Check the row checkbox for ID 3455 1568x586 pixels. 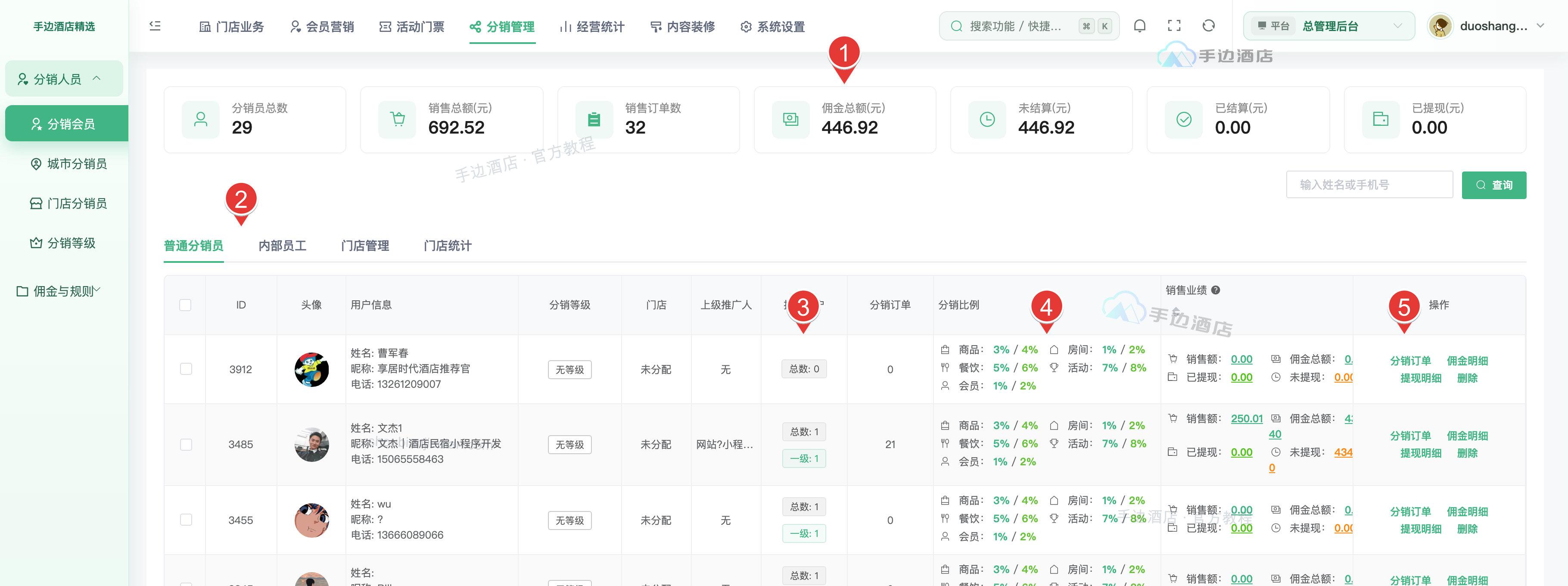pyautogui.click(x=186, y=520)
